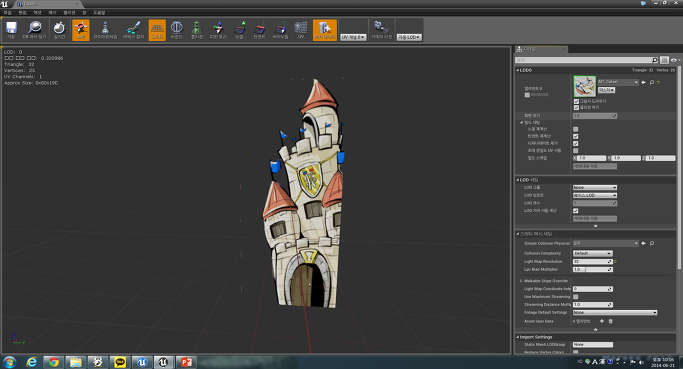Toggle the Cast Shadow (그림자 드리우기) checkbox

tap(576, 101)
